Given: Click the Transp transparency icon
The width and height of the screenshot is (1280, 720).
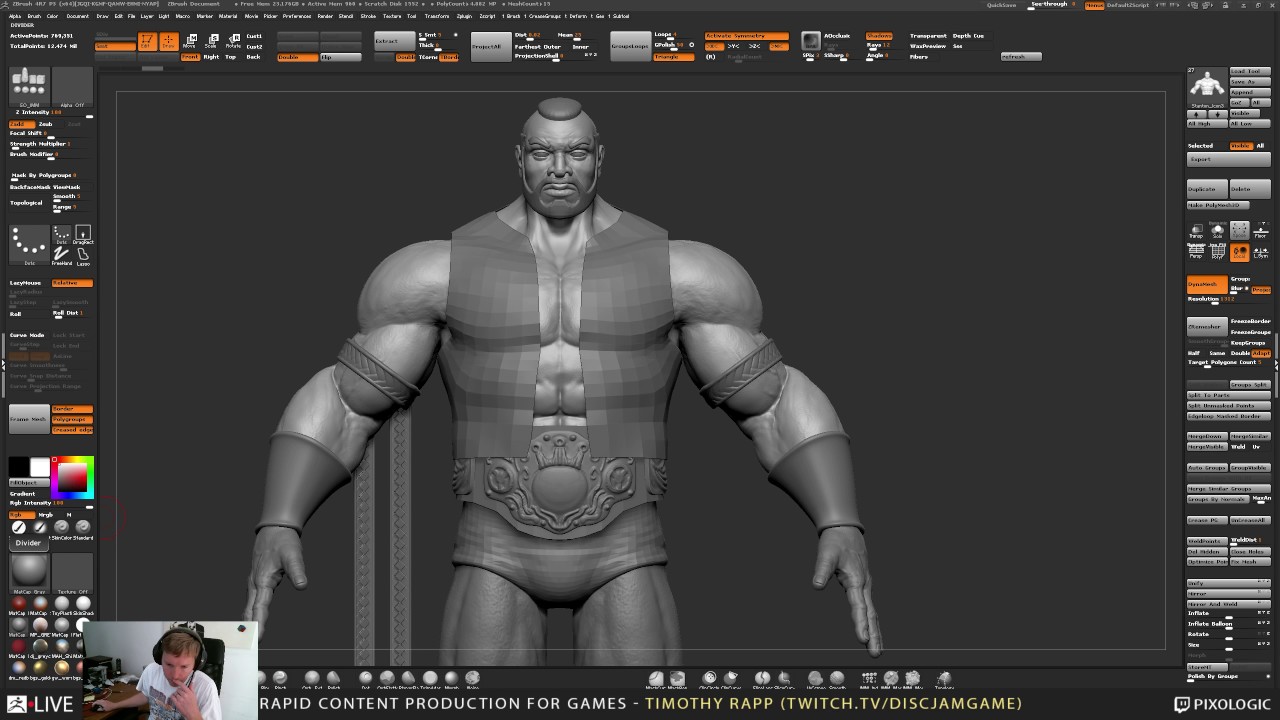Looking at the screenshot, I should click(1196, 230).
